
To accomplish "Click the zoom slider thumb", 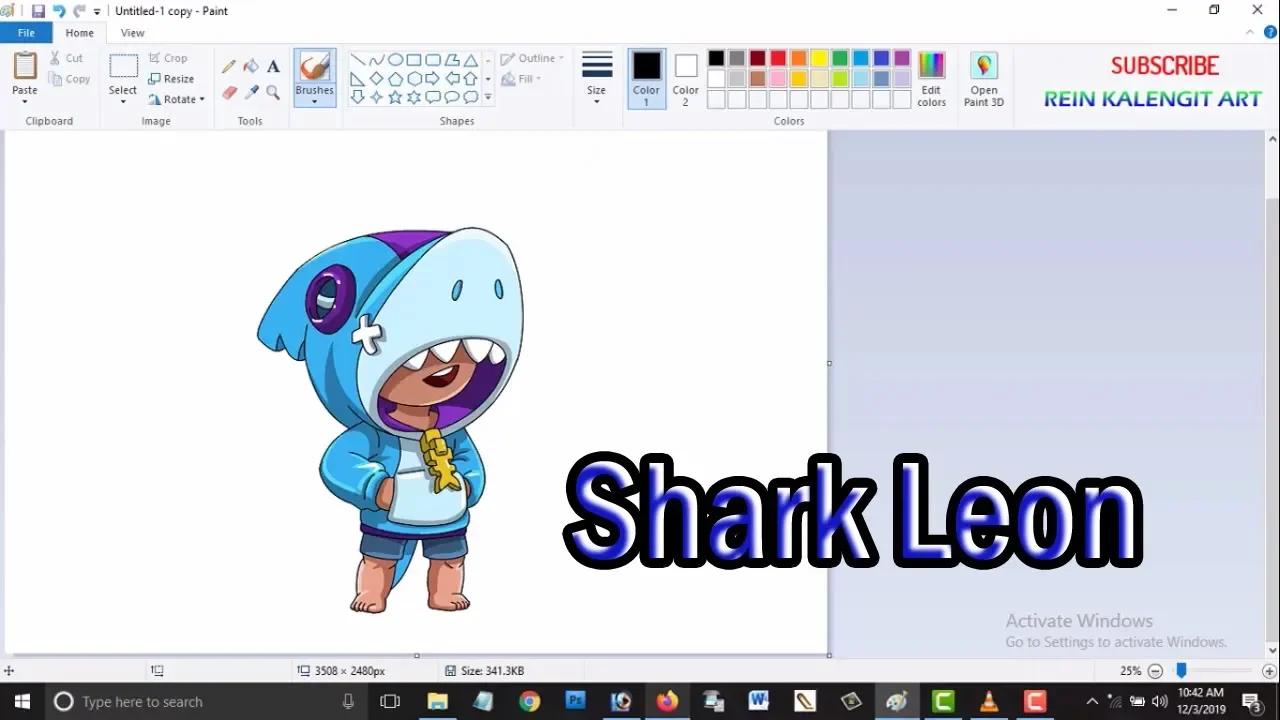I will [1181, 671].
